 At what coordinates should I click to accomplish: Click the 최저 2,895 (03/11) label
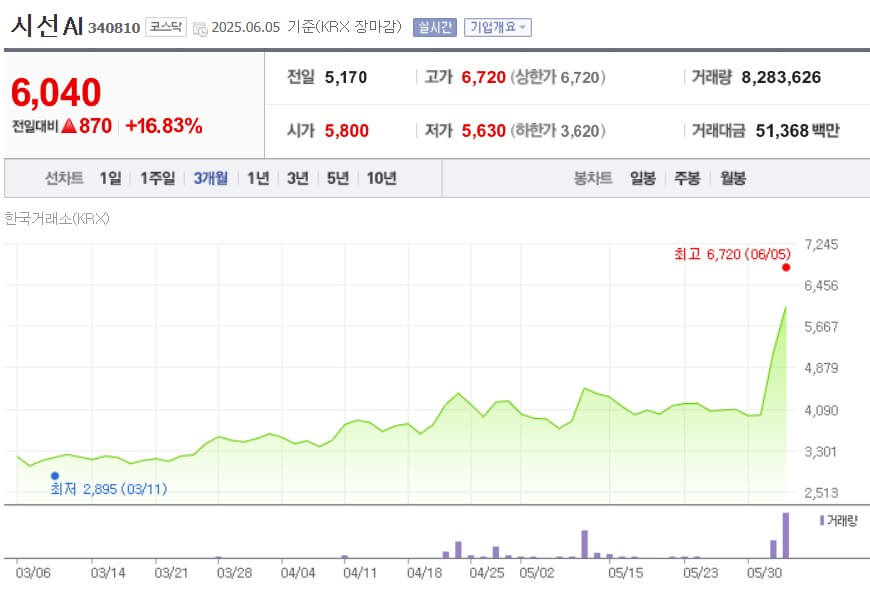pos(108,489)
